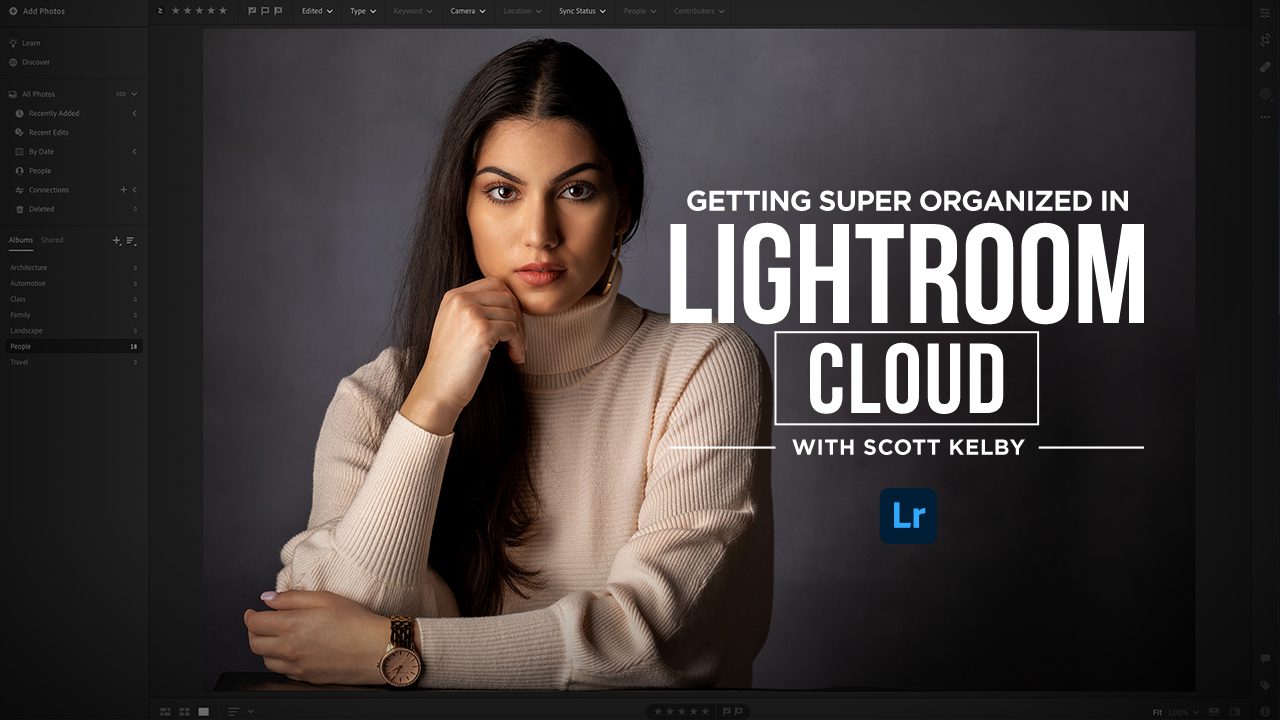
Task: Open the Edit sliders panel icon
Action: pos(1265,12)
